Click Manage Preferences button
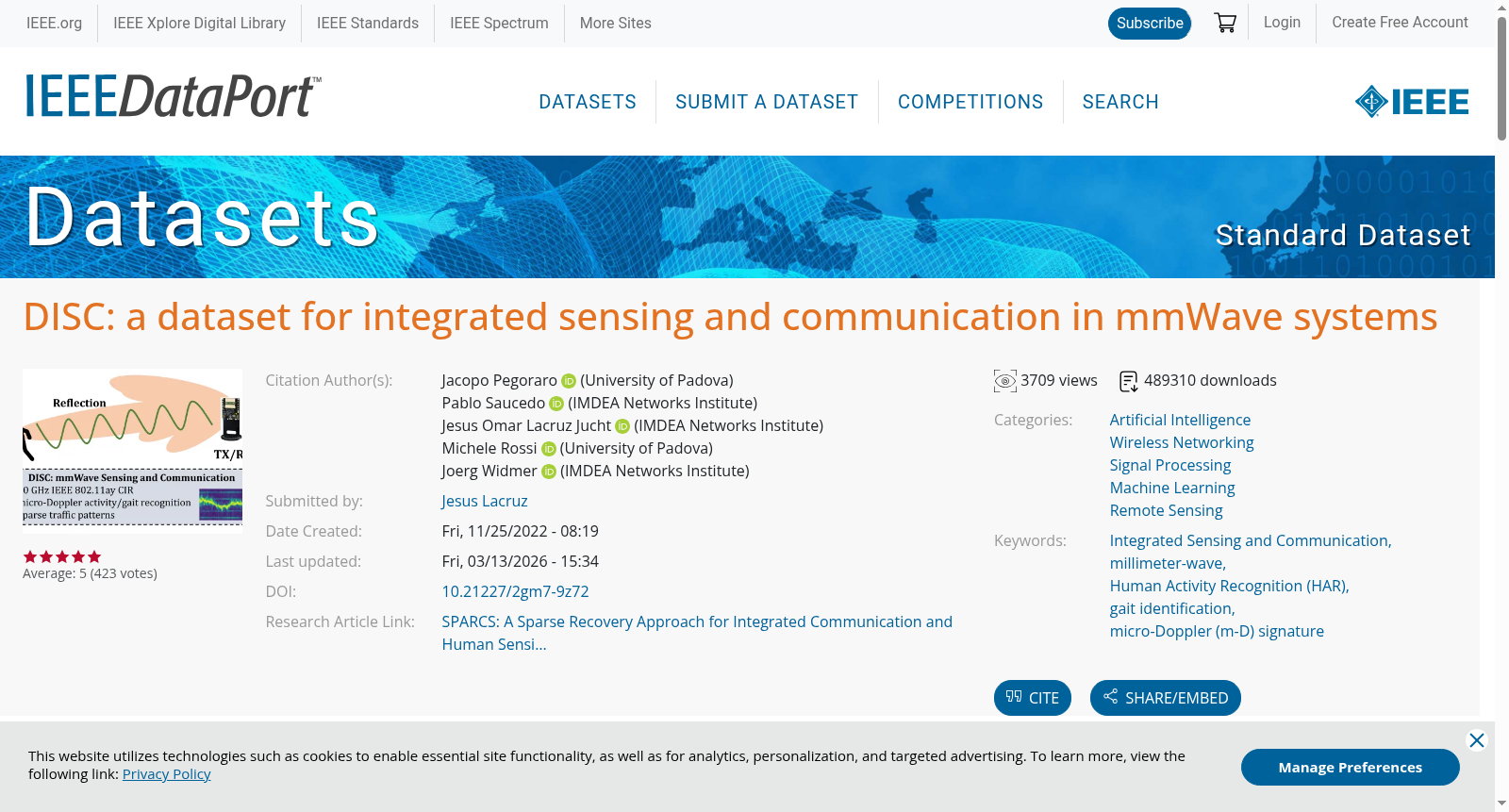 [1351, 768]
